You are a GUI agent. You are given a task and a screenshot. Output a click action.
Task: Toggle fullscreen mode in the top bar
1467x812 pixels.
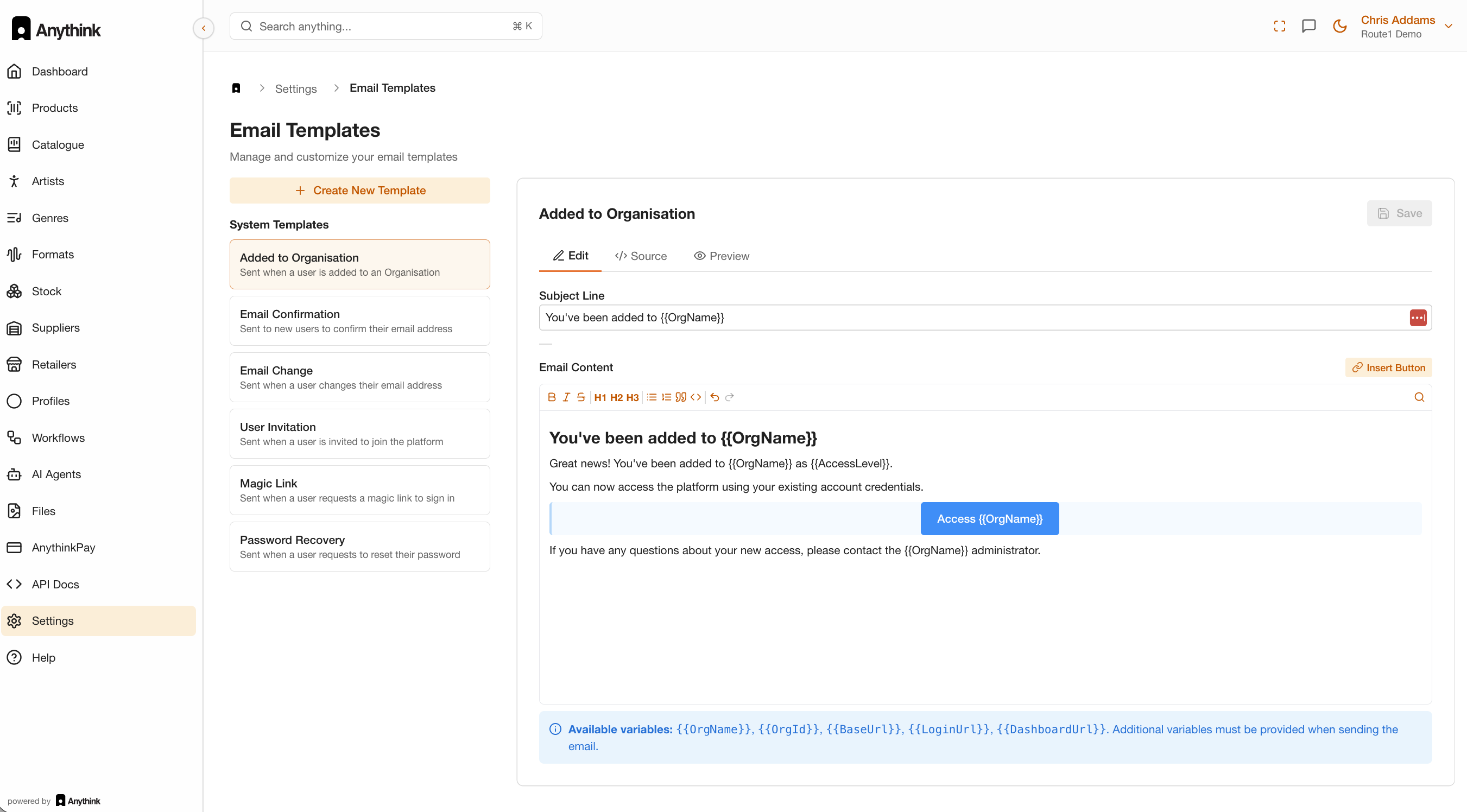coord(1279,26)
